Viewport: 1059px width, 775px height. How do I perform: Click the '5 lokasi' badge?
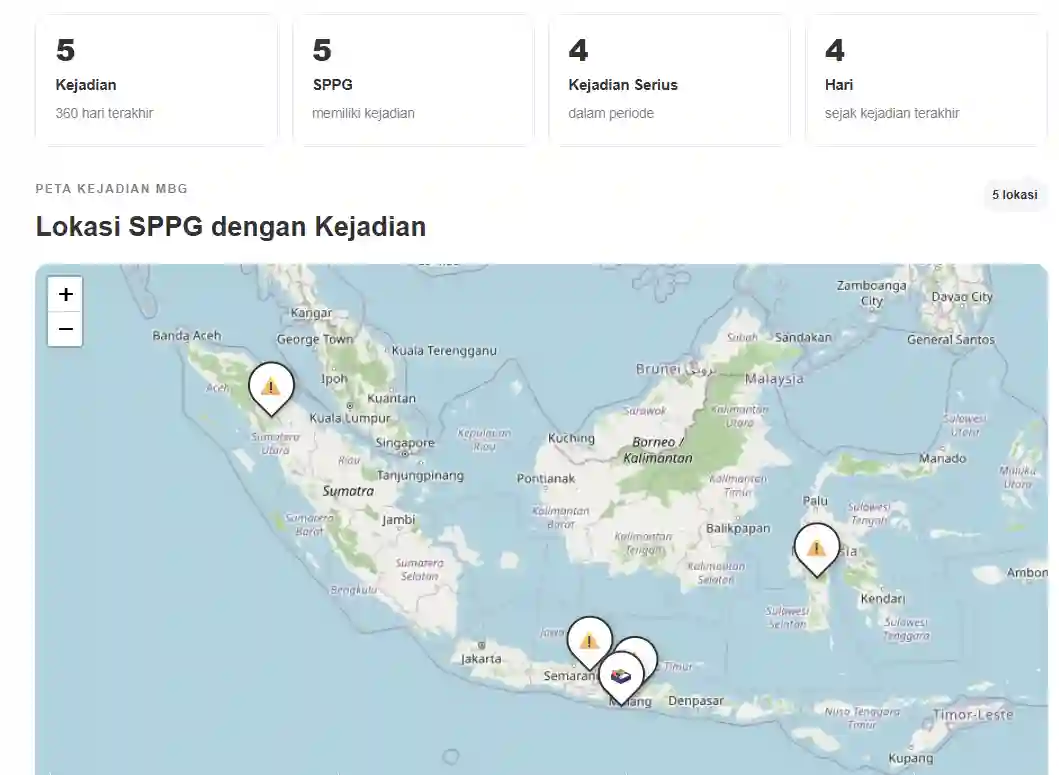pyautogui.click(x=1014, y=195)
